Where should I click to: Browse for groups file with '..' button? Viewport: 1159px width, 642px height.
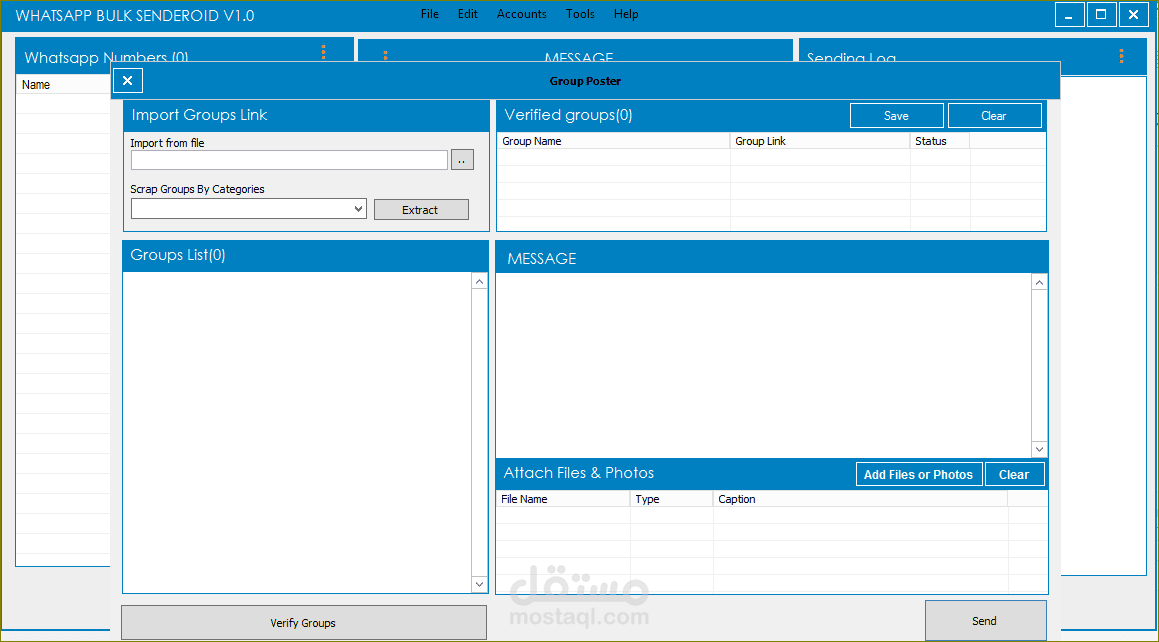click(x=462, y=160)
